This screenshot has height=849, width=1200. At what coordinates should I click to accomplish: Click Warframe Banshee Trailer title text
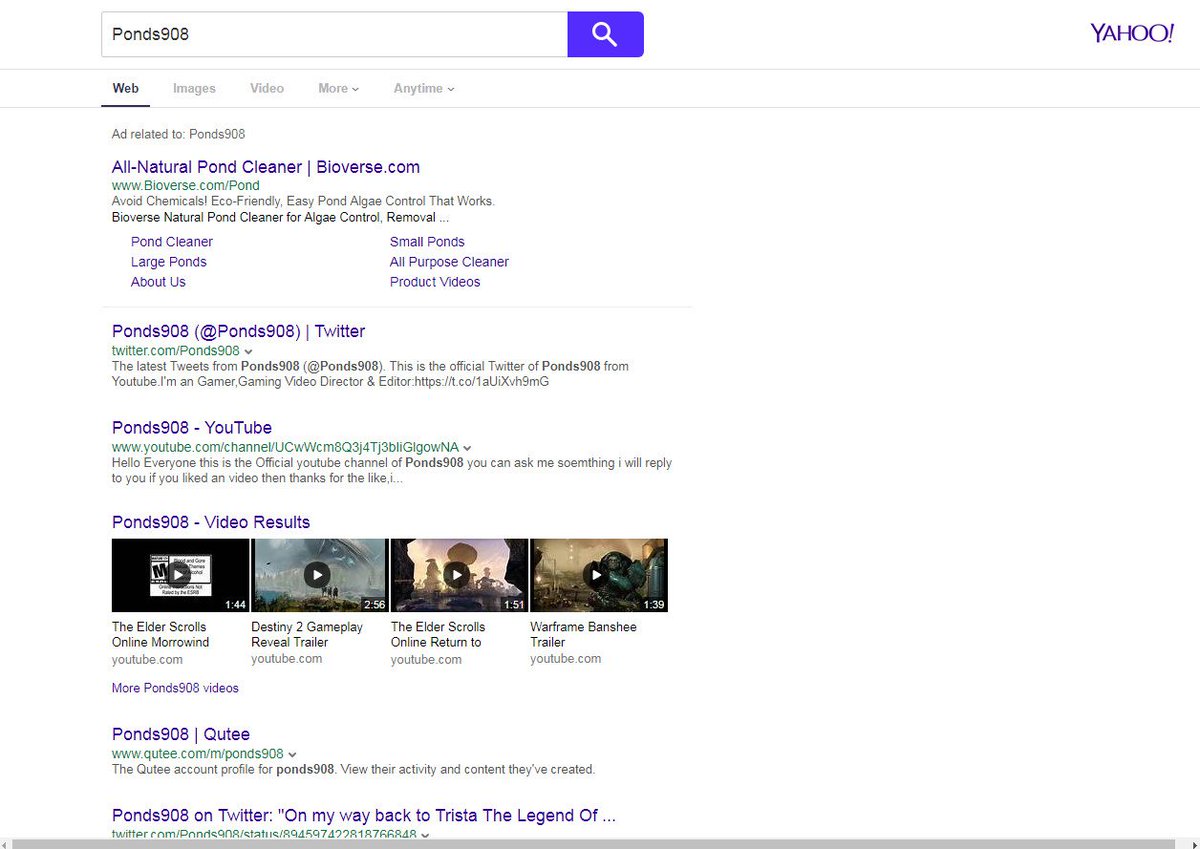[x=583, y=635]
